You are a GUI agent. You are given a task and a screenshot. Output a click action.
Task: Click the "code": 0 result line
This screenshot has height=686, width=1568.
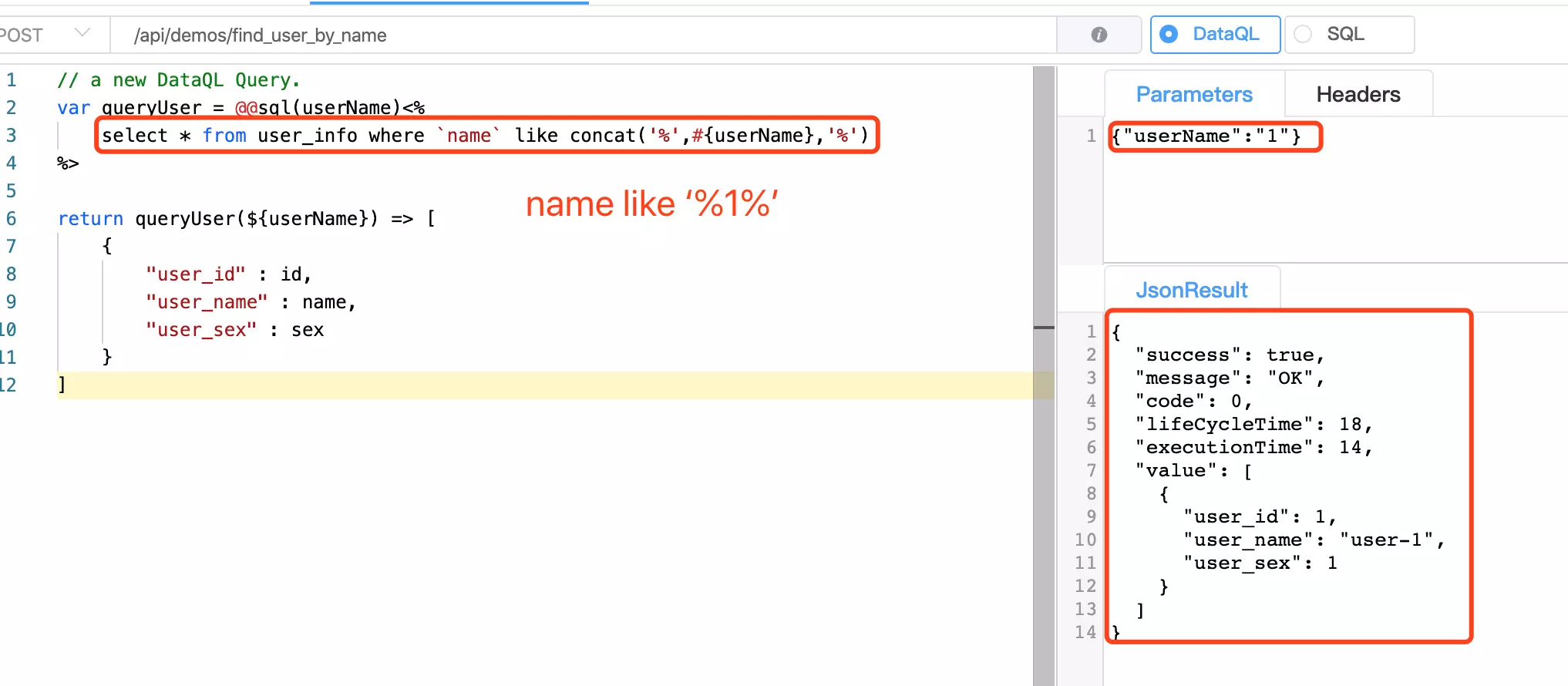point(1193,401)
